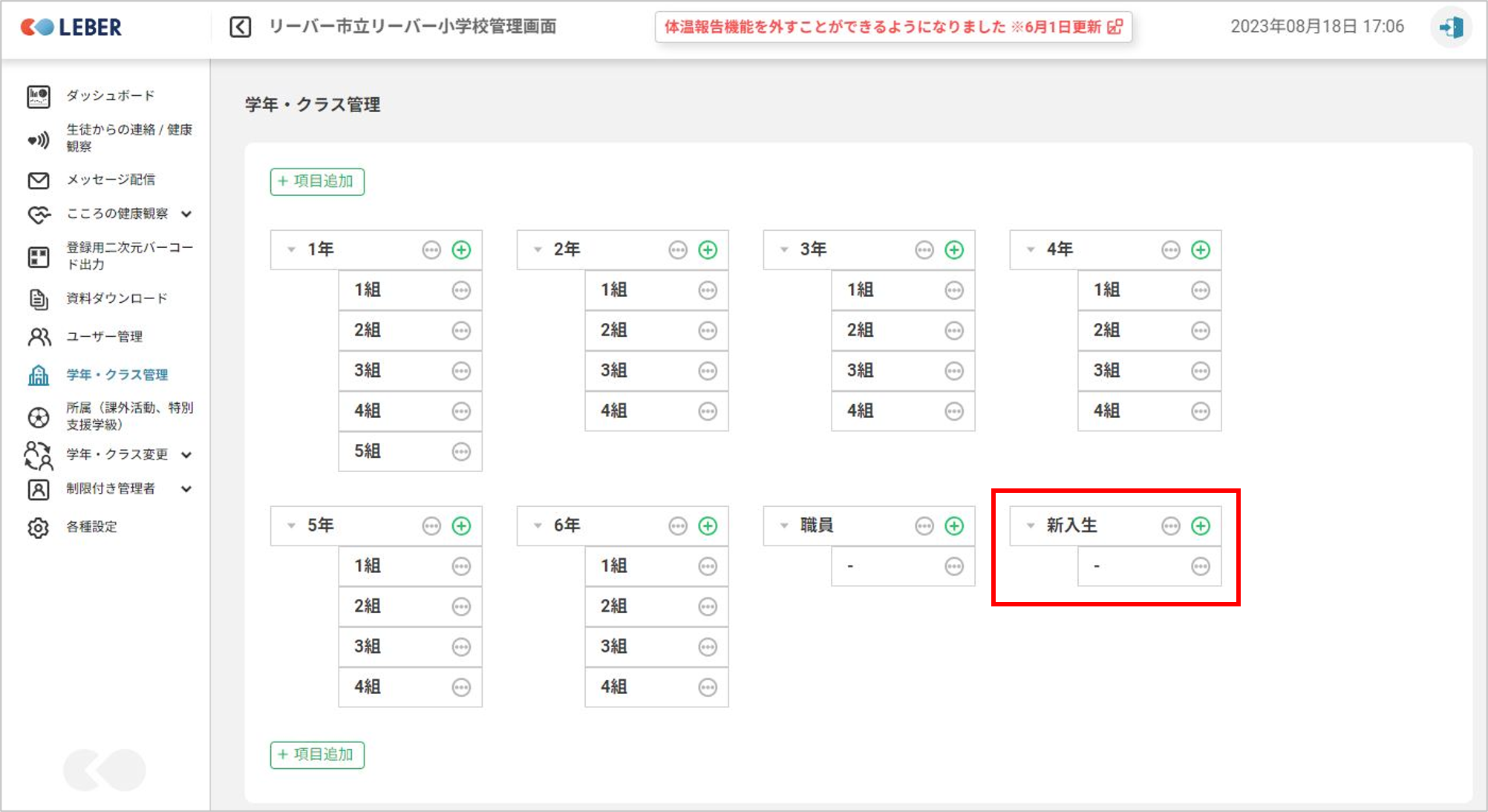Open ellipsis menu for 6年 4組
The width and height of the screenshot is (1488, 812).
click(708, 687)
